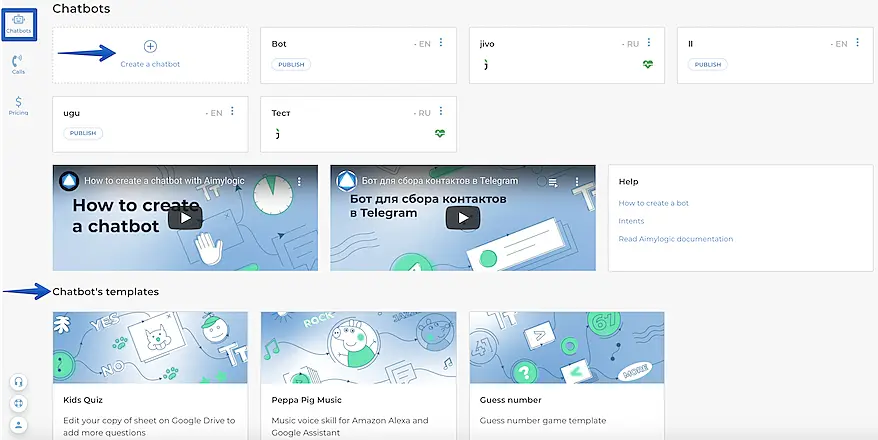This screenshot has height=440, width=878.
Task: Open the options menu on Тест card
Action: [x=440, y=112]
